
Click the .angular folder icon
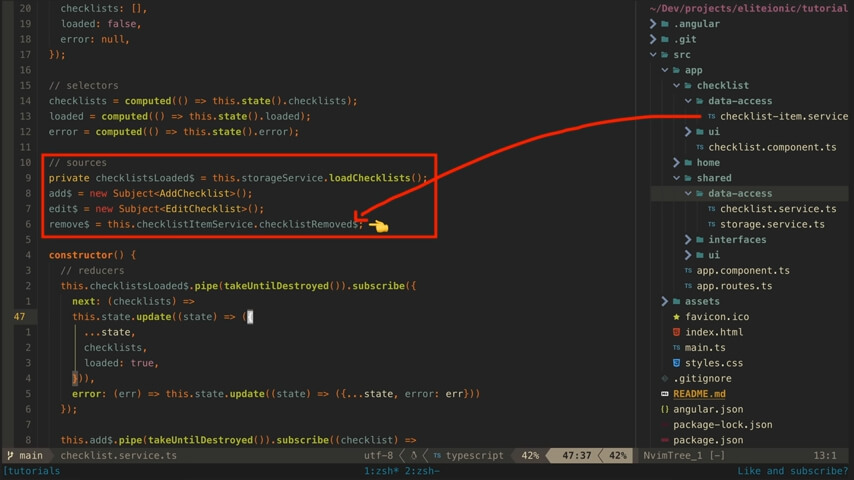coord(665,24)
